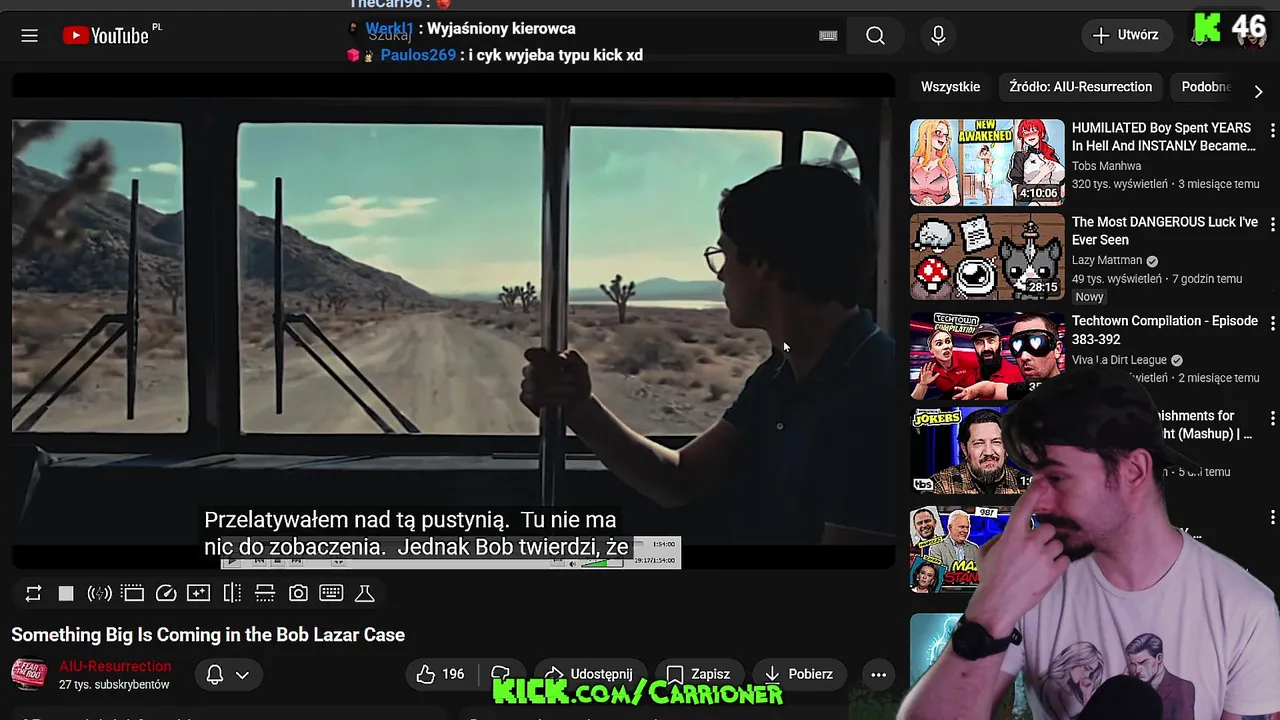Screen dimensions: 1280x720
Task: Click Werkl1 username in chat overlay
Action: point(390,29)
